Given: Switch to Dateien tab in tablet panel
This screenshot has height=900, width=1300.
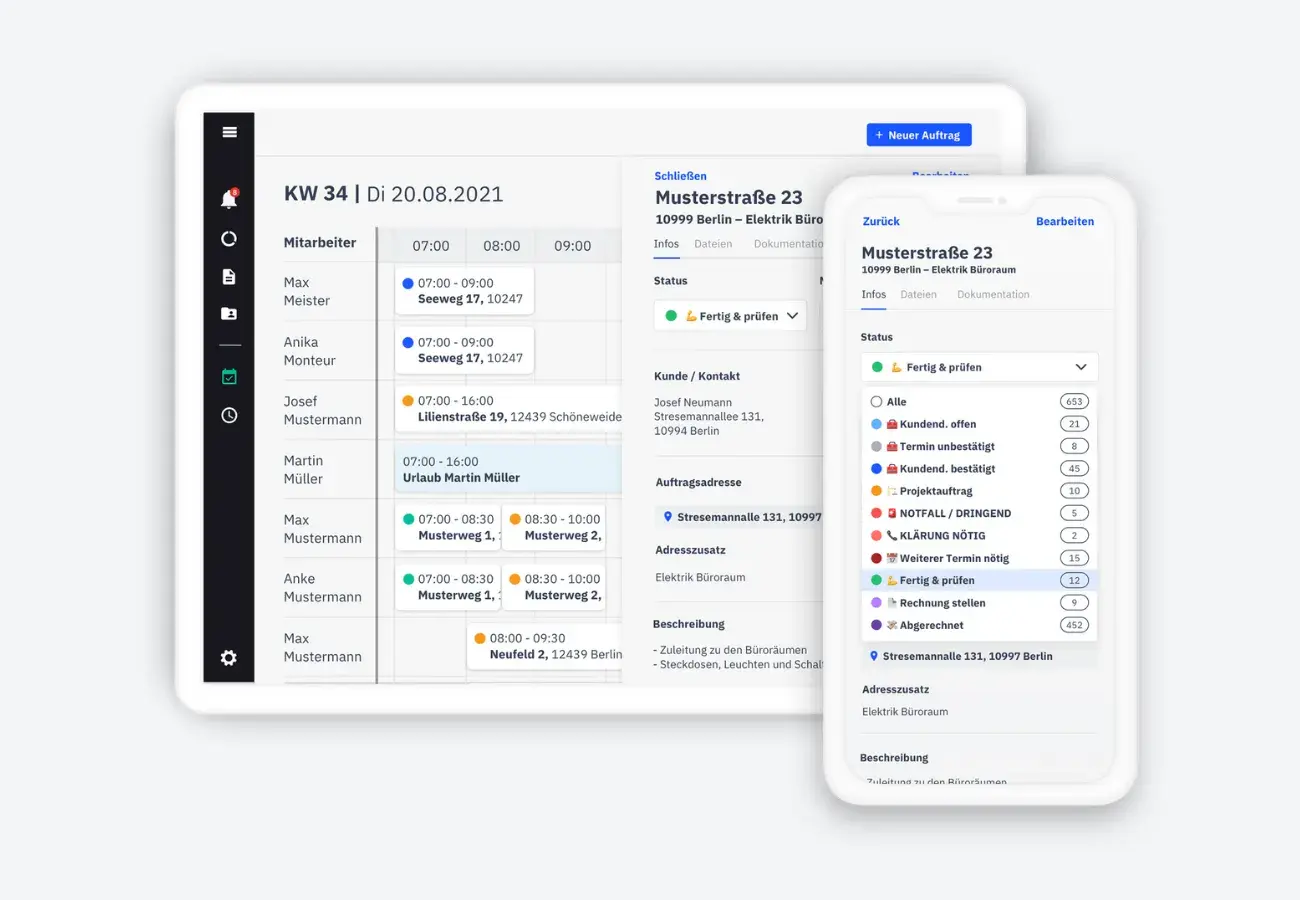Looking at the screenshot, I should coord(713,244).
